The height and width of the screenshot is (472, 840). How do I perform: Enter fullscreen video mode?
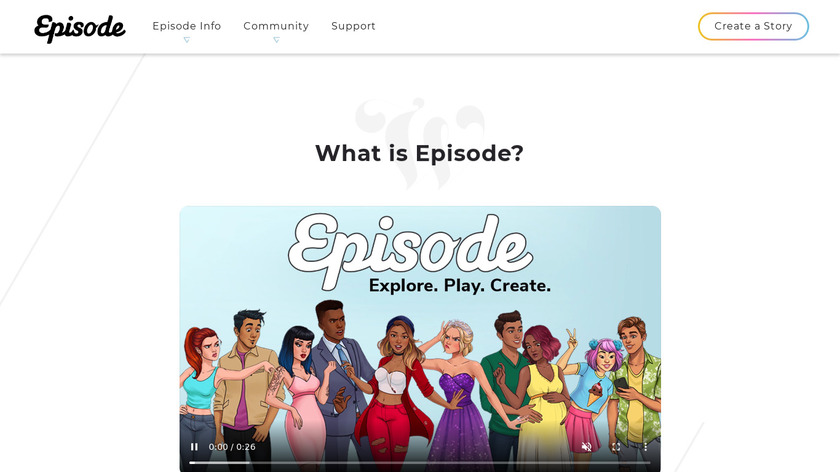click(x=616, y=447)
